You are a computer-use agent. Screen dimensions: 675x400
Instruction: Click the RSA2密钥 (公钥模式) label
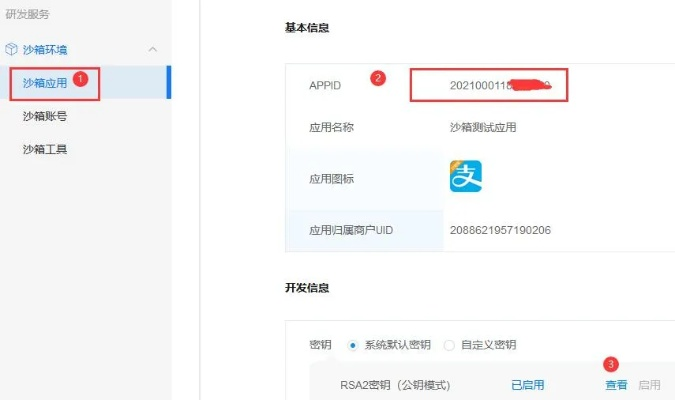395,385
